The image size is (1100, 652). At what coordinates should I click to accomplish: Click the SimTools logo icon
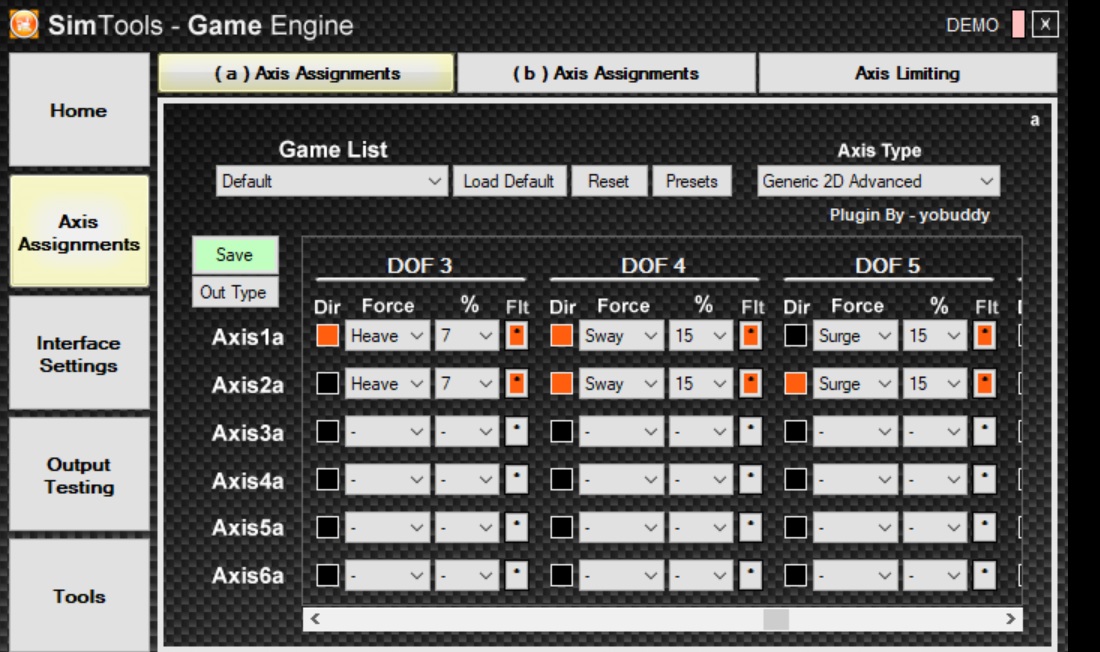coord(24,25)
